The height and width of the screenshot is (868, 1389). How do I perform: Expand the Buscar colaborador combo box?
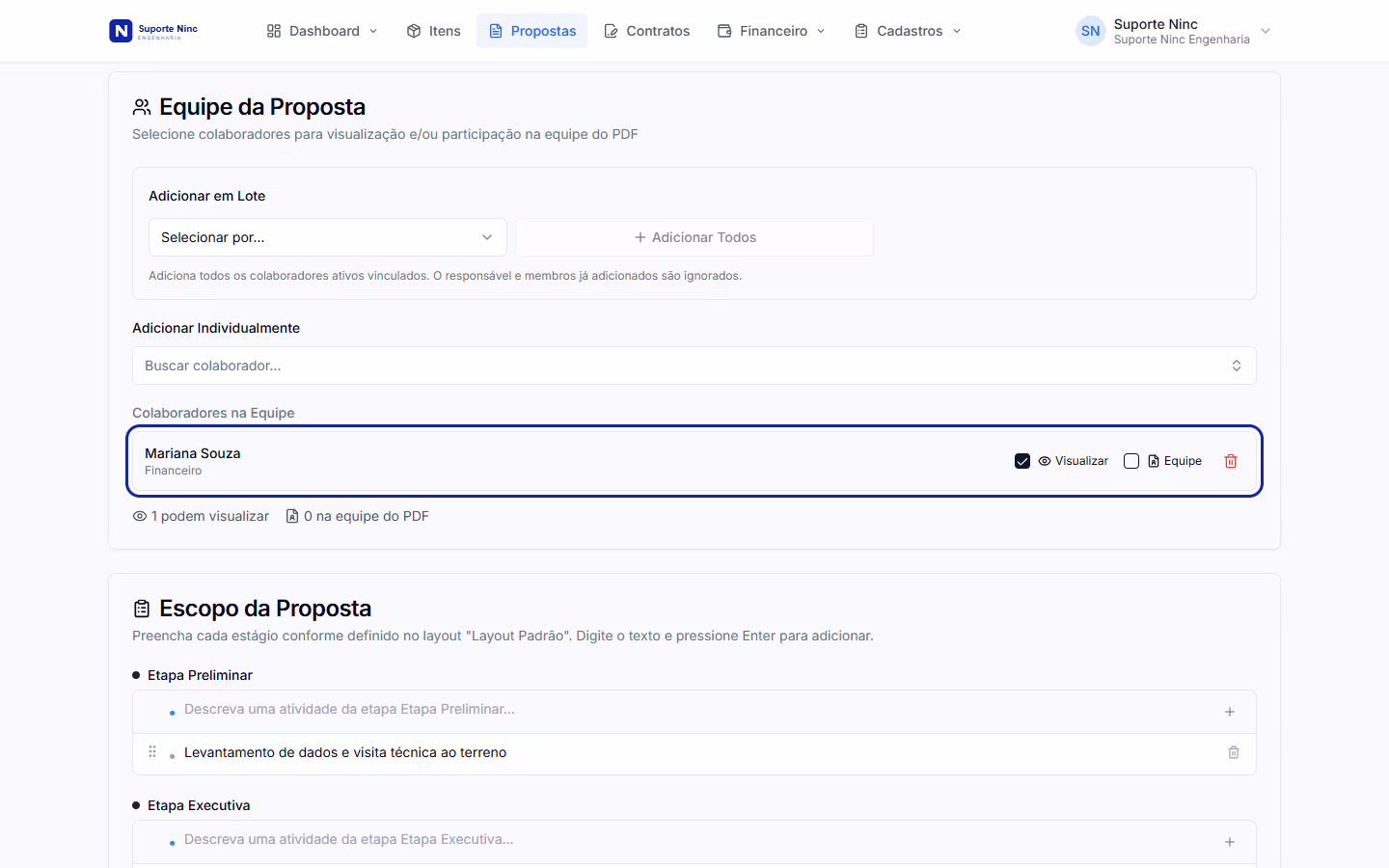pos(694,366)
